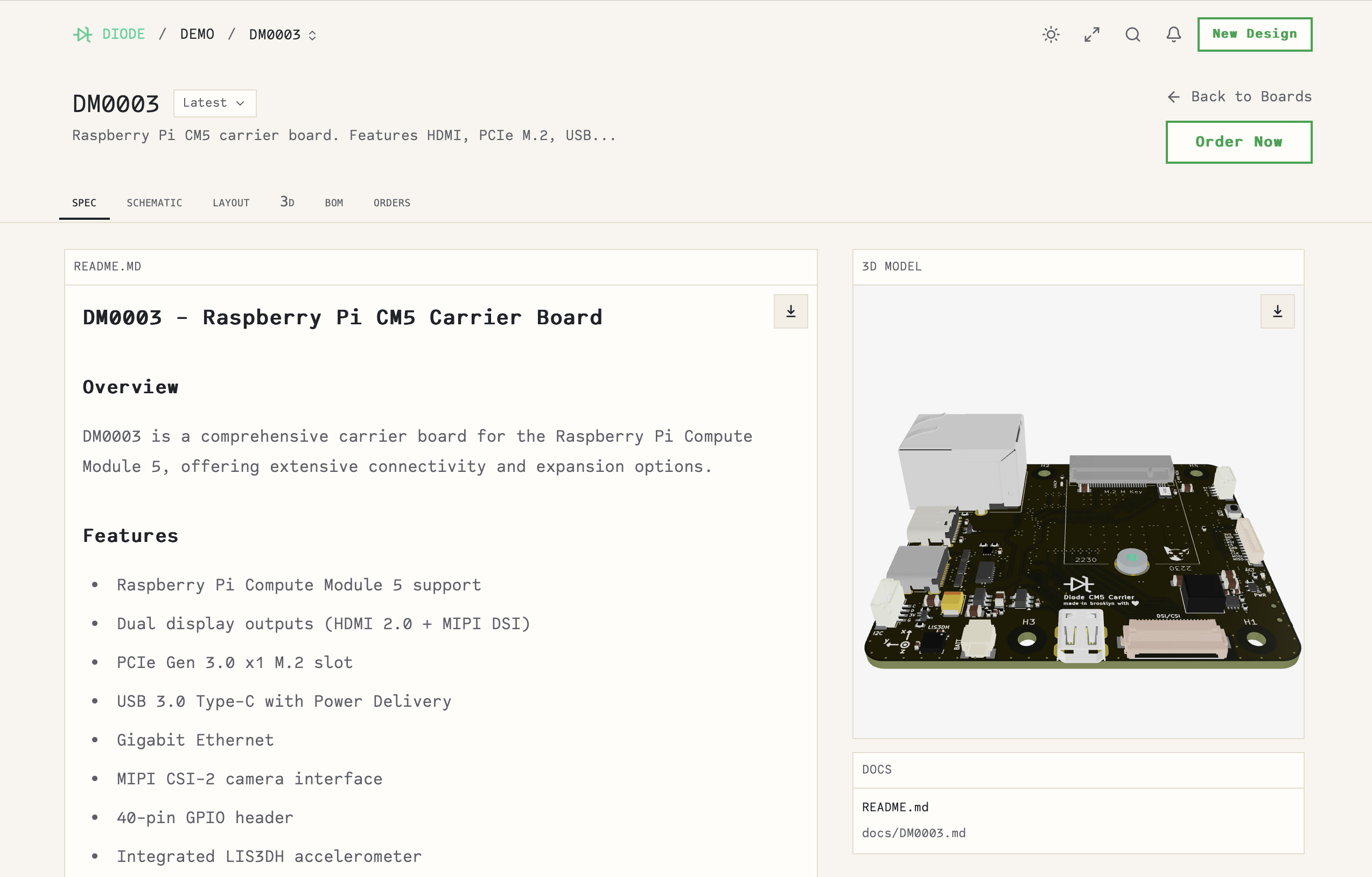Toggle light/dark theme with the sun icon
This screenshot has height=877, width=1372.
(1050, 35)
